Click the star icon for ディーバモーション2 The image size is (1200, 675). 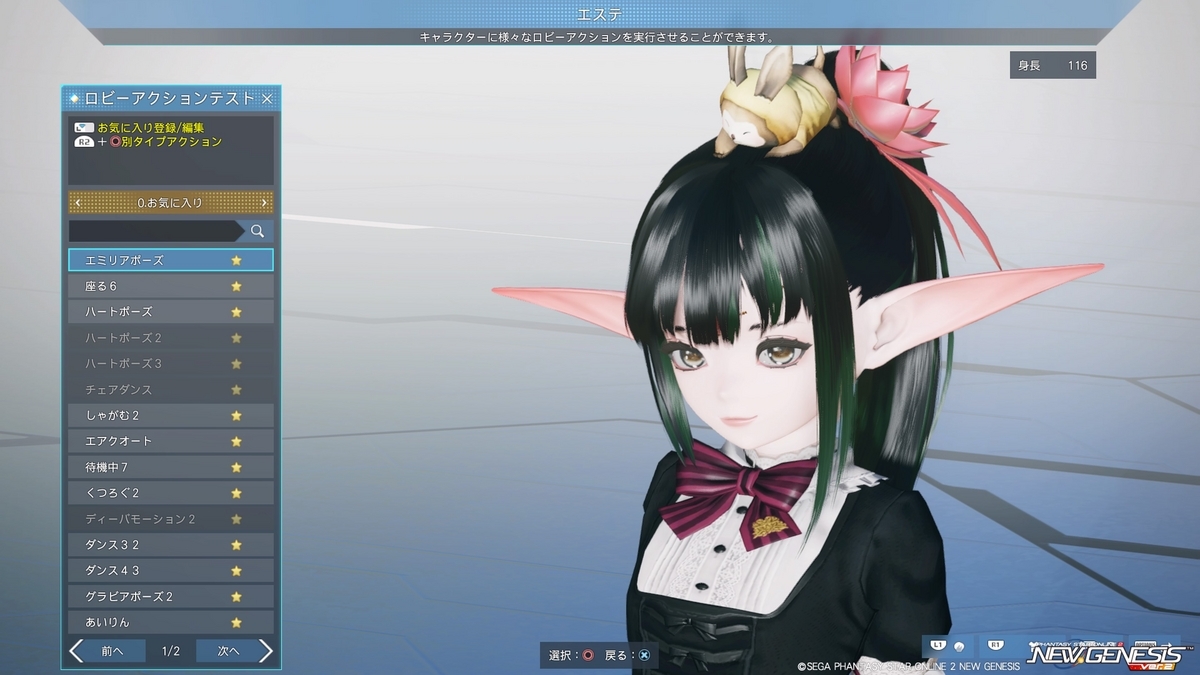pos(237,519)
